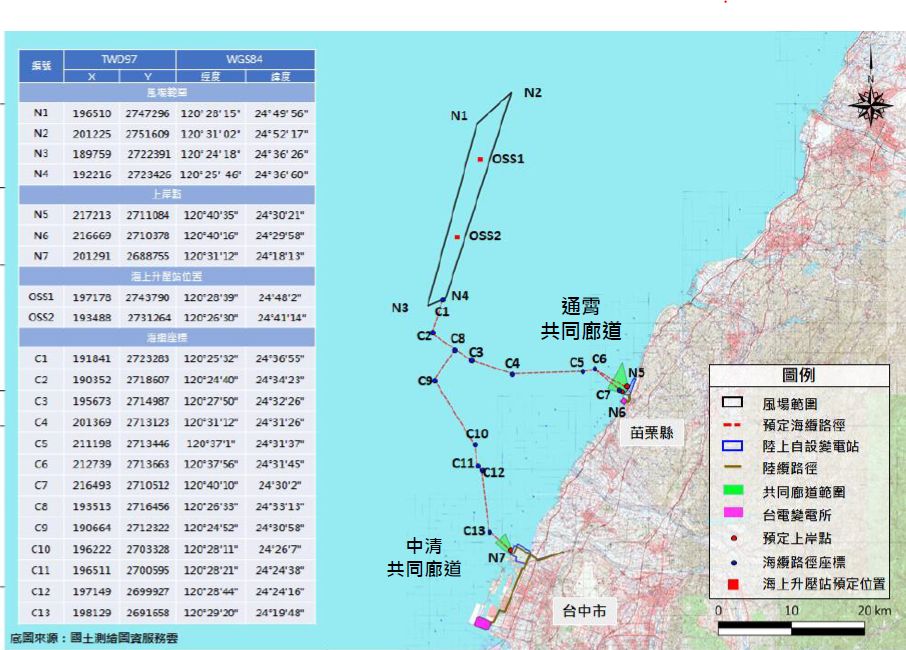Click the C13 cable point near Taichung
Viewport: 906px width, 650px height.
pos(490,532)
